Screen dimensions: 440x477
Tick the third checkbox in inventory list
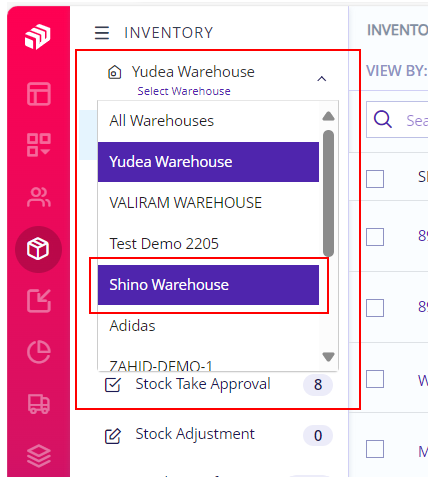click(x=375, y=308)
